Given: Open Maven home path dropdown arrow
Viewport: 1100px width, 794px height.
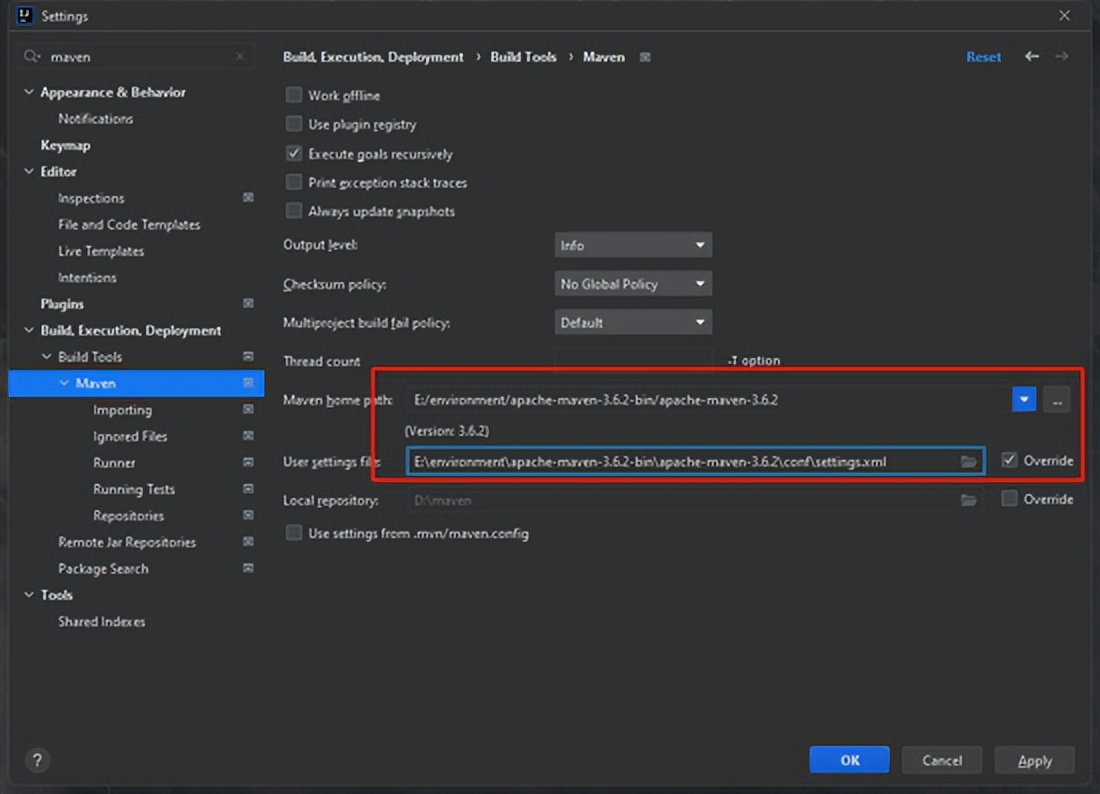Looking at the screenshot, I should (x=1024, y=399).
